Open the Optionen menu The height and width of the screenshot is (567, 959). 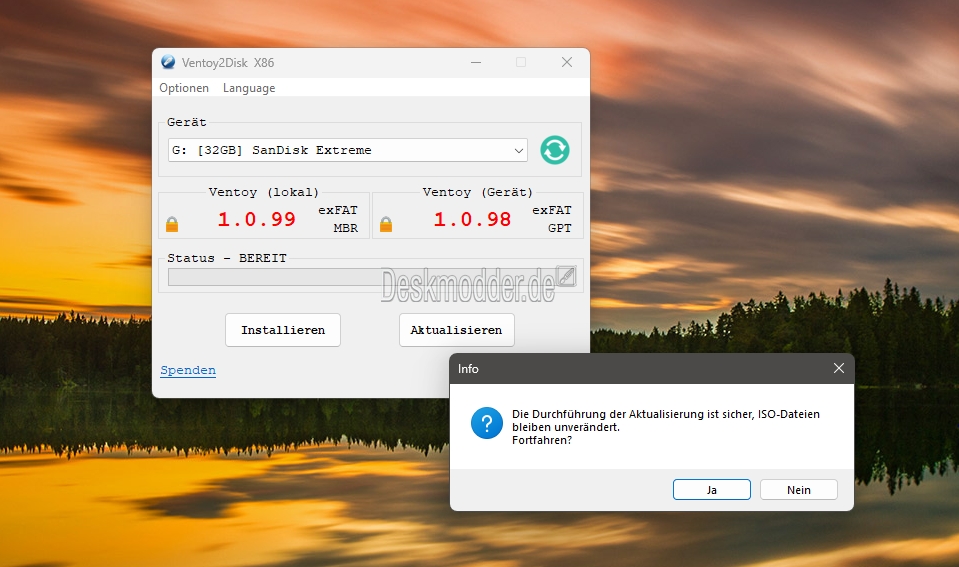[x=184, y=88]
